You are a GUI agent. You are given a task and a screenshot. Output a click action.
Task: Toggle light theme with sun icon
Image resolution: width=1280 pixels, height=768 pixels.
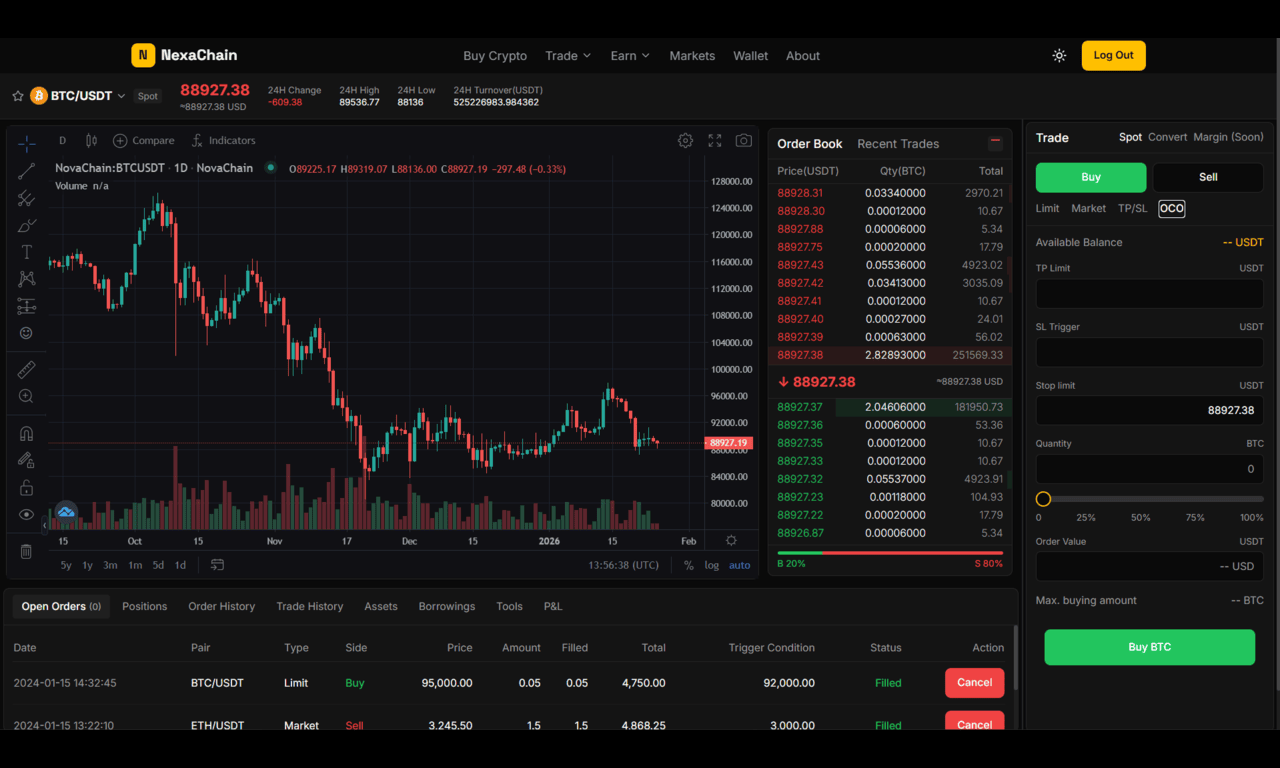[x=1059, y=56]
